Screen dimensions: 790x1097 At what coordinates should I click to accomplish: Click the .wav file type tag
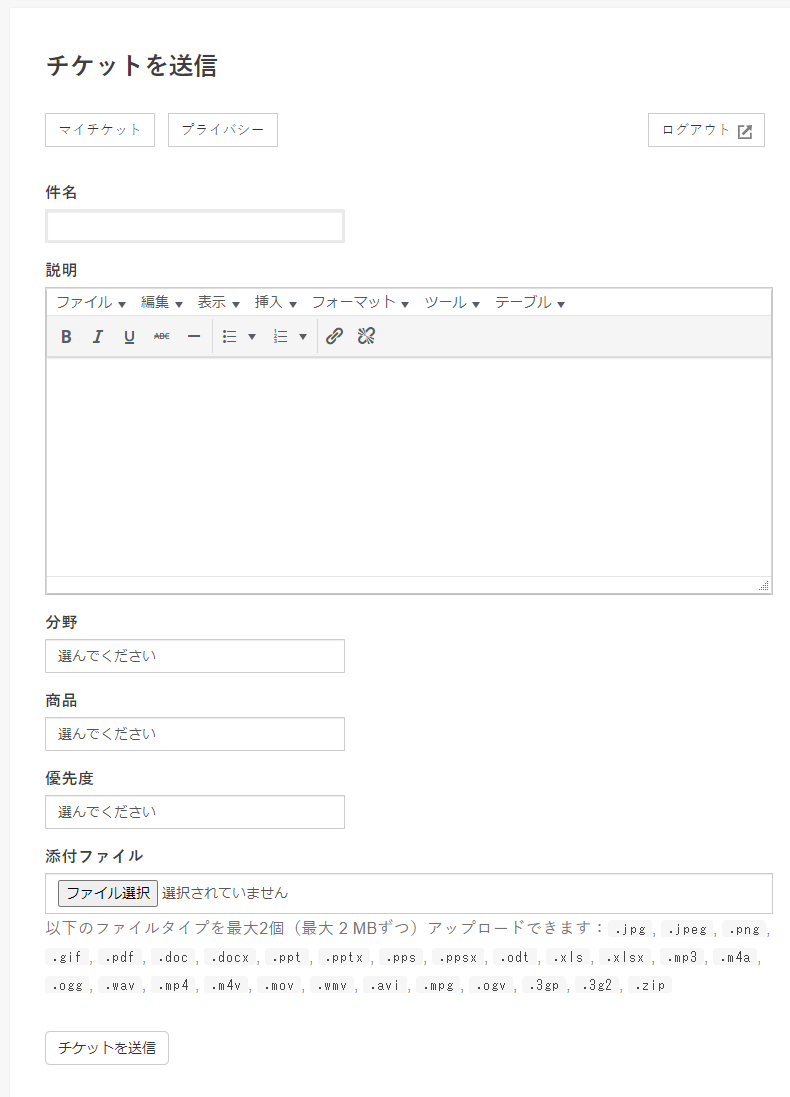120,985
